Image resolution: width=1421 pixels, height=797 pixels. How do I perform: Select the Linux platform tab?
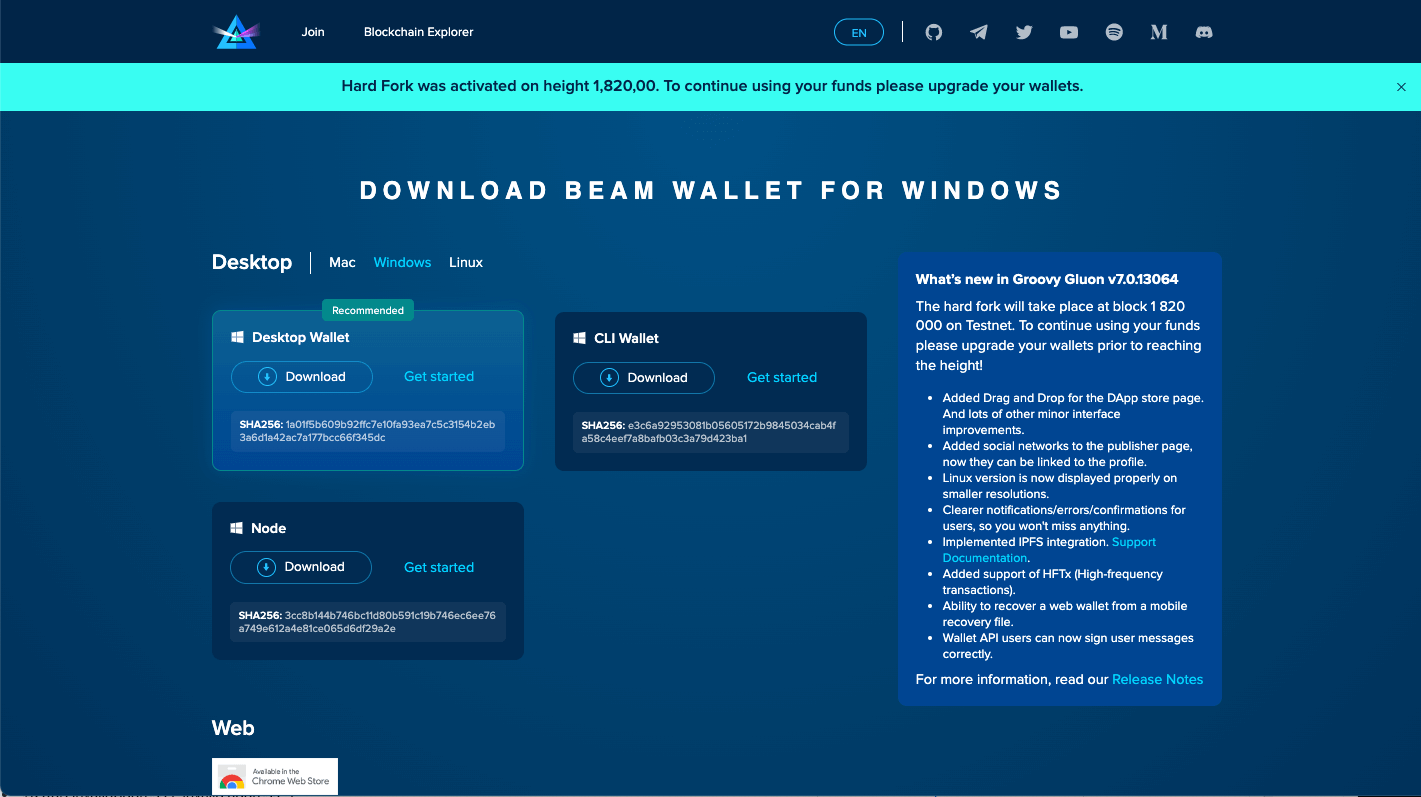pyautogui.click(x=466, y=262)
